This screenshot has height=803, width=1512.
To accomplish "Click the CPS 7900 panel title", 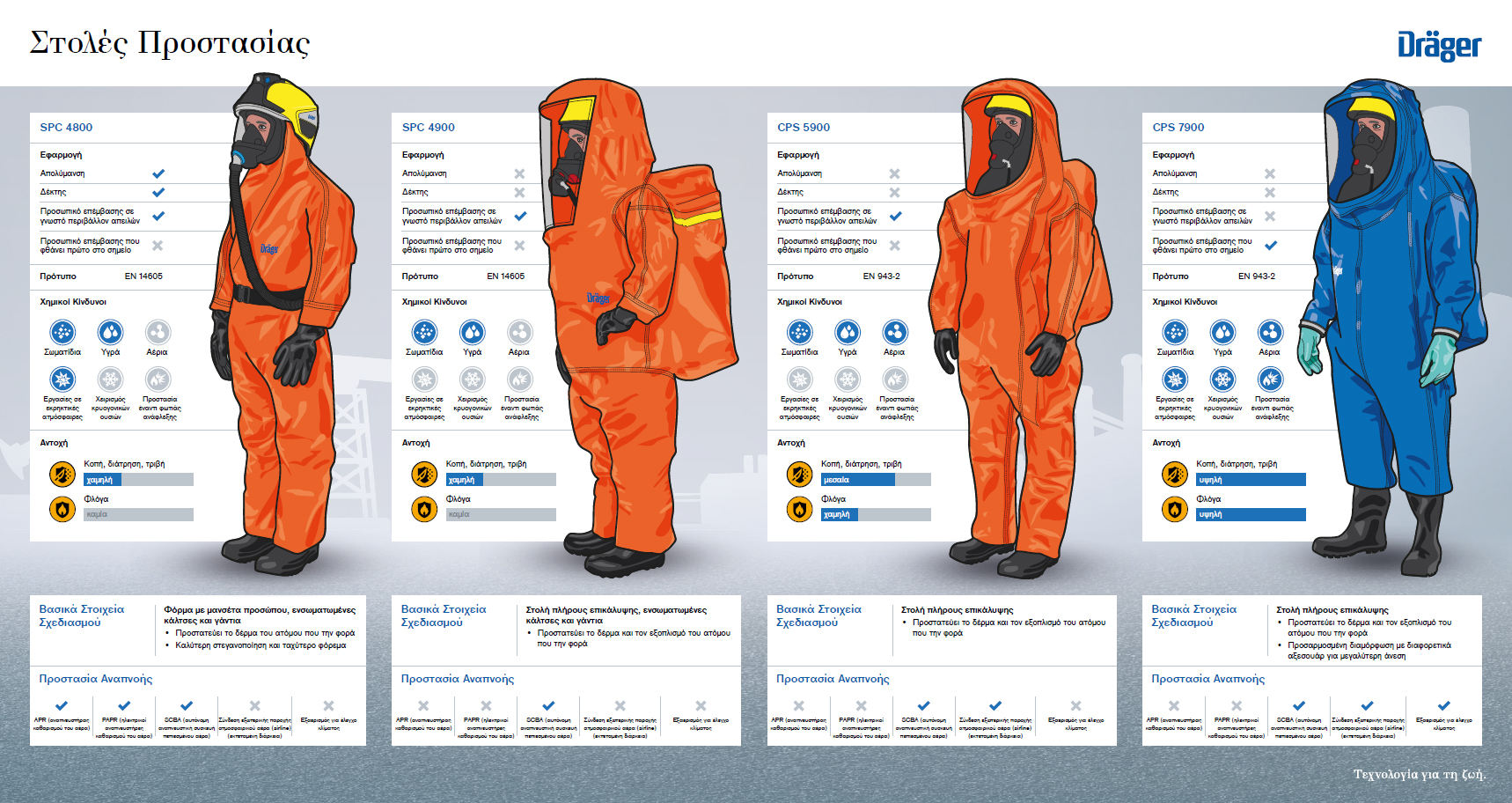I will click(1178, 127).
